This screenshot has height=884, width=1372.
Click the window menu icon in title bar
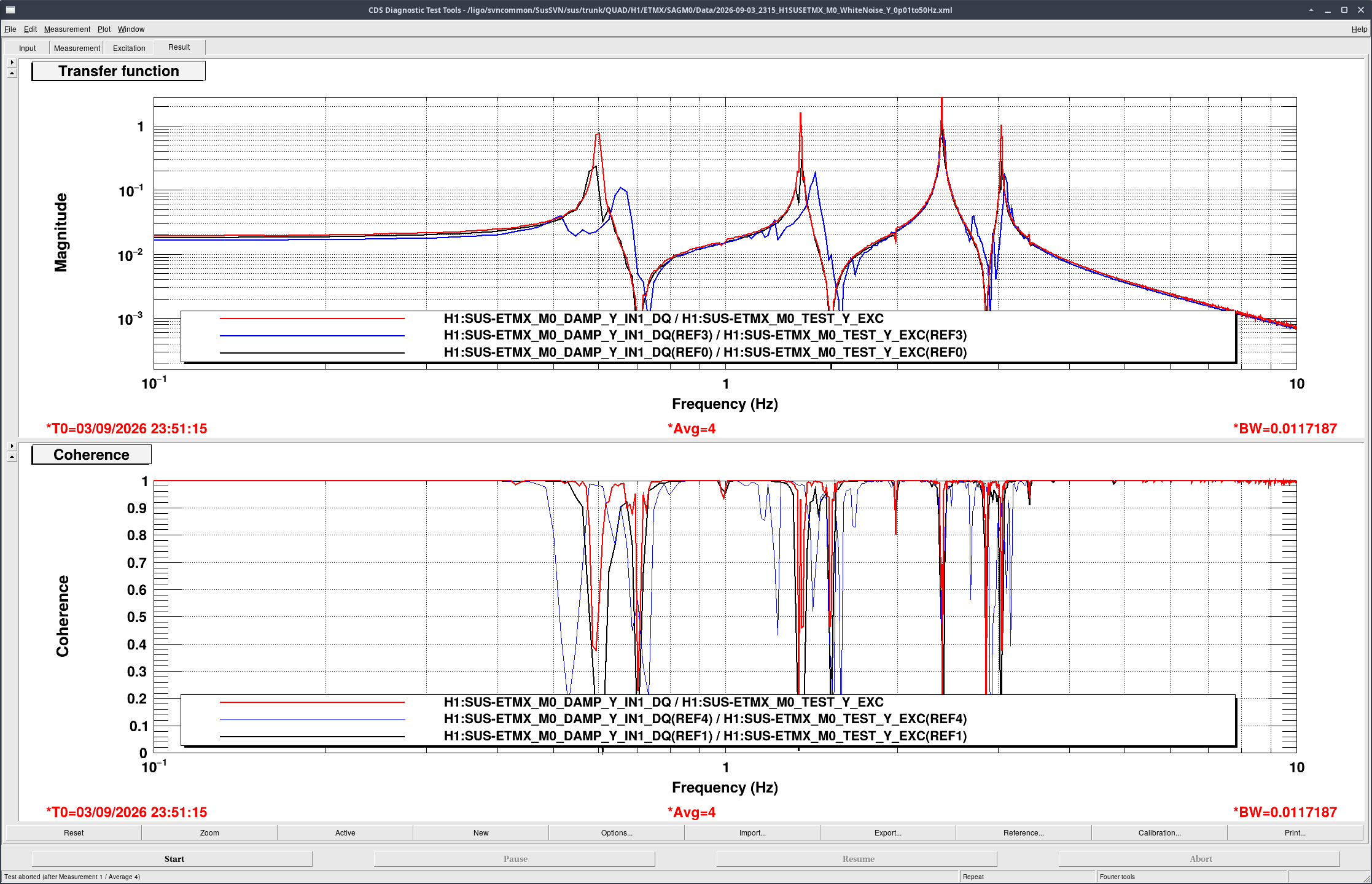pos(10,10)
